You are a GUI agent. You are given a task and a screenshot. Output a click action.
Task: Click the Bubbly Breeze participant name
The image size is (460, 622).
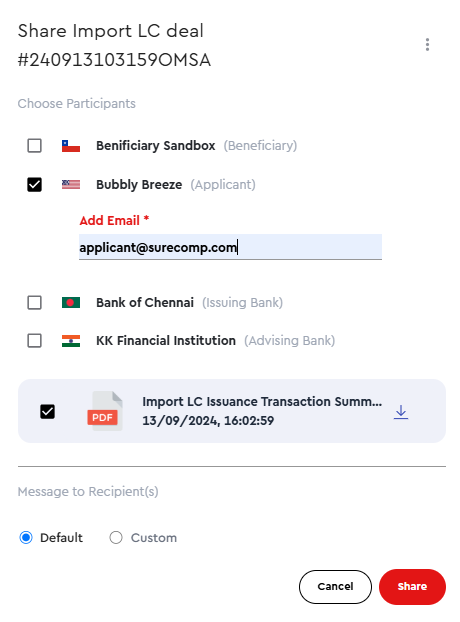[139, 184]
